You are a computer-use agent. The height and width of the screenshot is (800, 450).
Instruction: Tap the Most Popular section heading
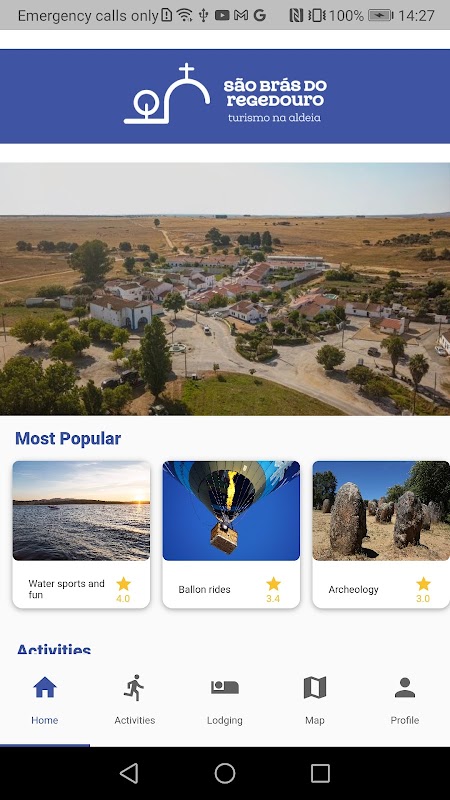[x=68, y=438]
